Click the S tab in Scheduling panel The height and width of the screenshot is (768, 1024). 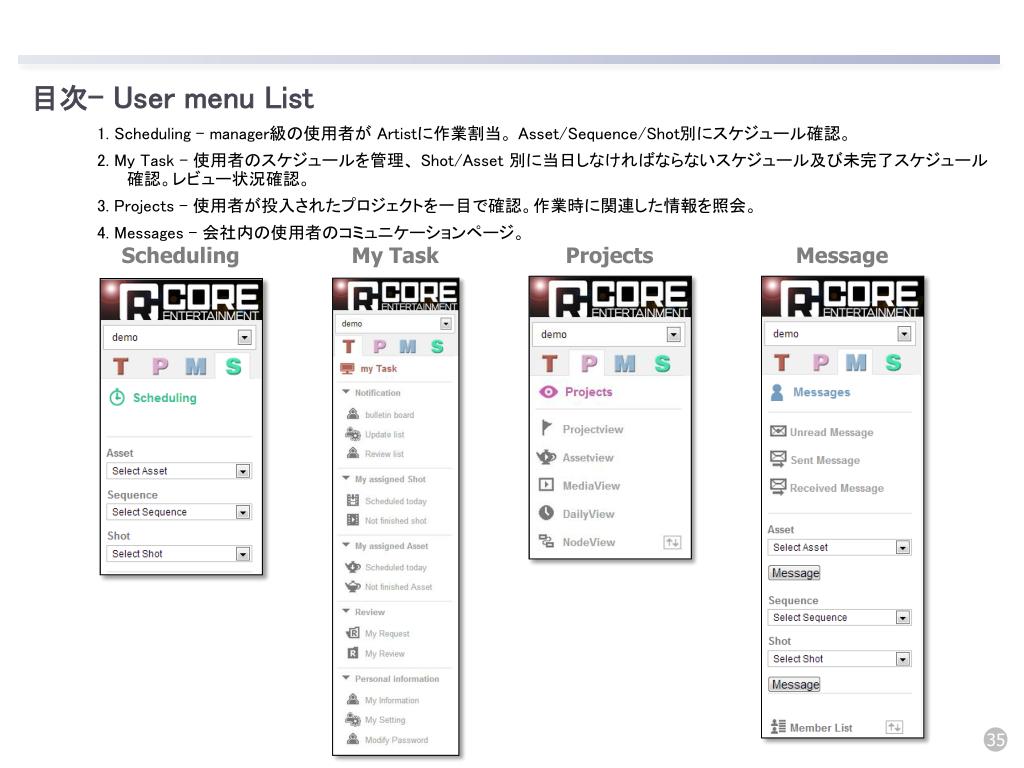coord(233,366)
